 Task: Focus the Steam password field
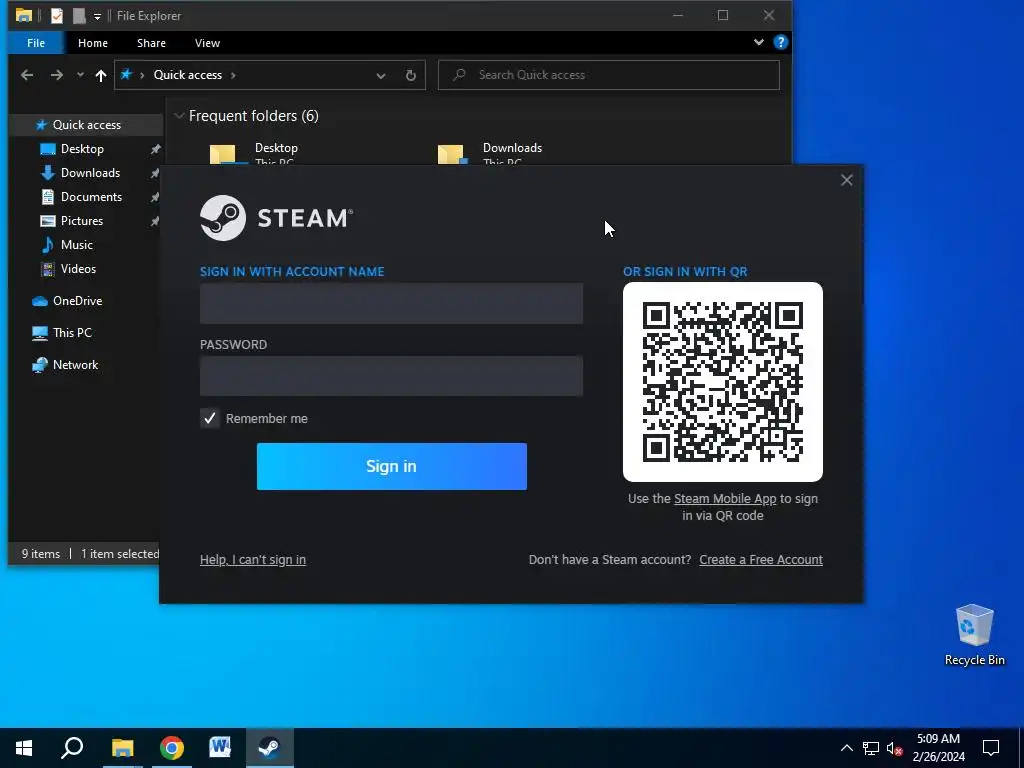point(391,376)
